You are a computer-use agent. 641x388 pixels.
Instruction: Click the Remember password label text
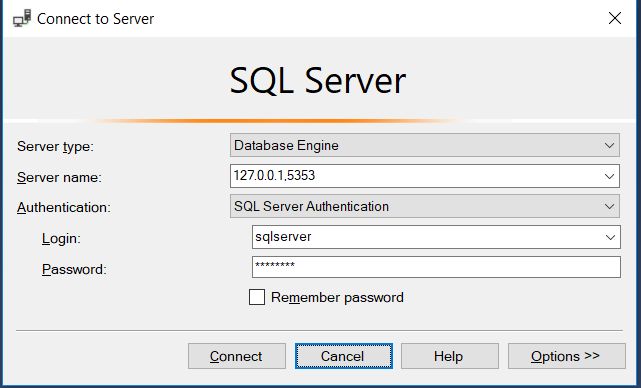[337, 297]
